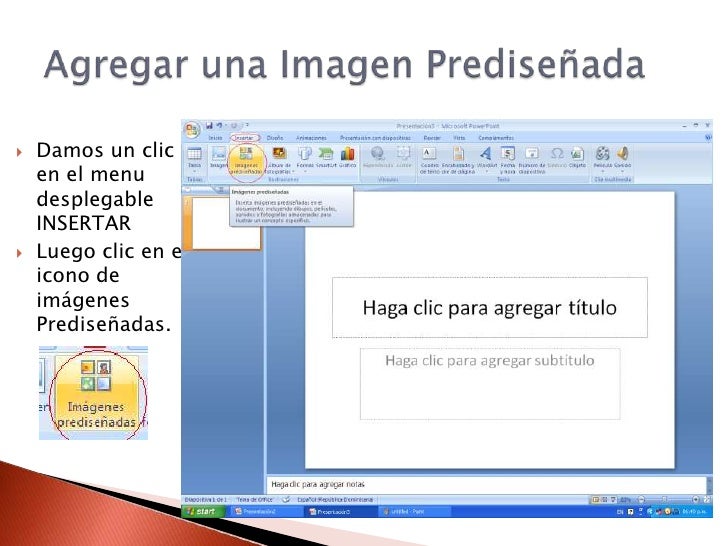Switch to second Presentación taskbar button
728x546 pixels.
tap(340, 512)
